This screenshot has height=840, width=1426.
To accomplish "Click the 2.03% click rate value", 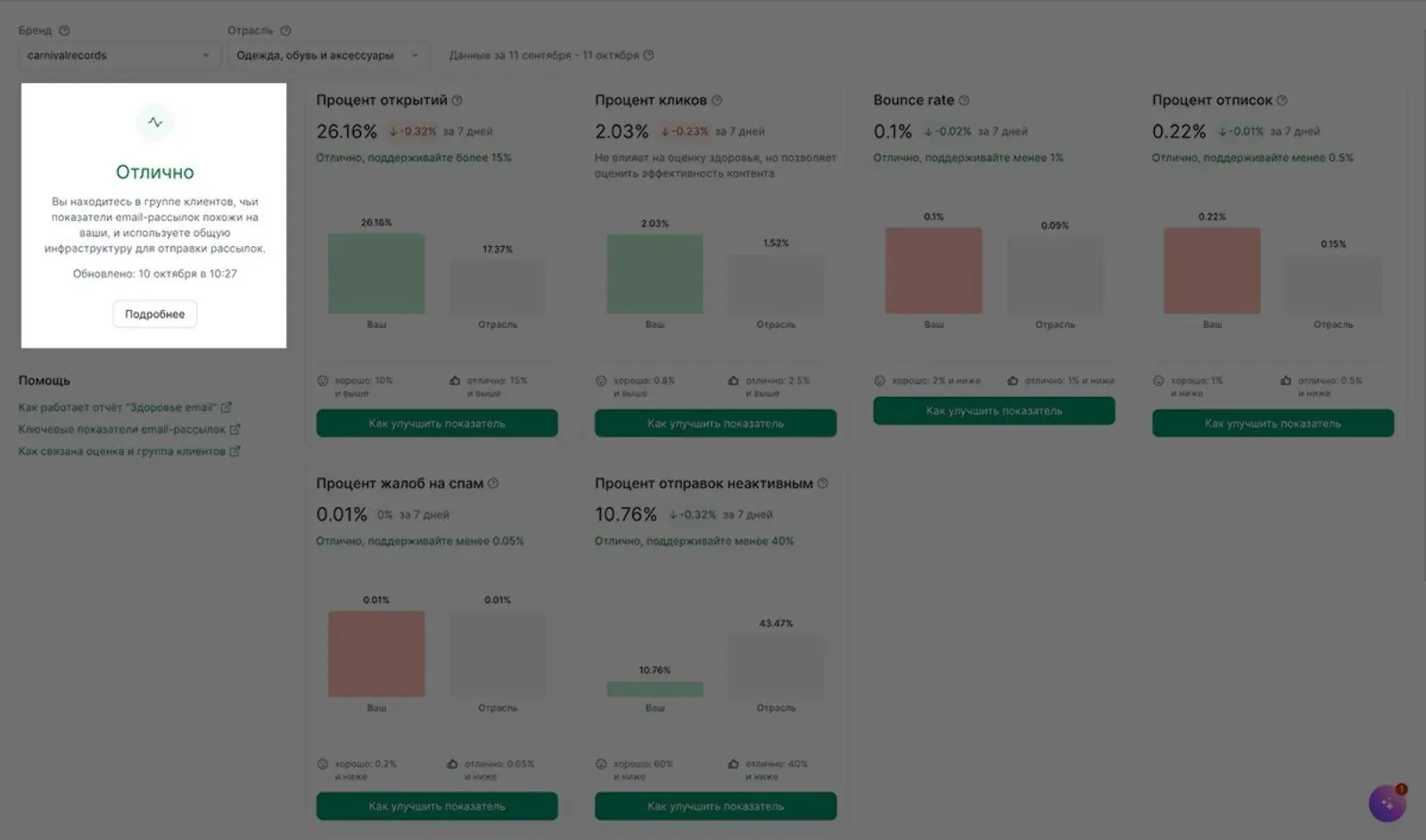I will (622, 131).
